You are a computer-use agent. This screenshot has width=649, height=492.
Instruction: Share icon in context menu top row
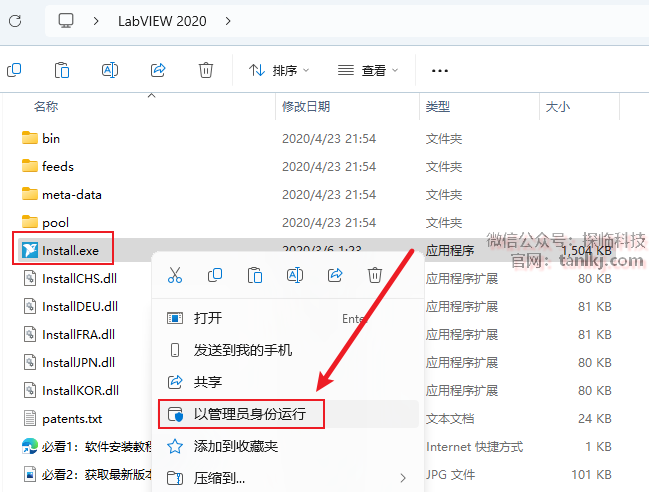[335, 275]
